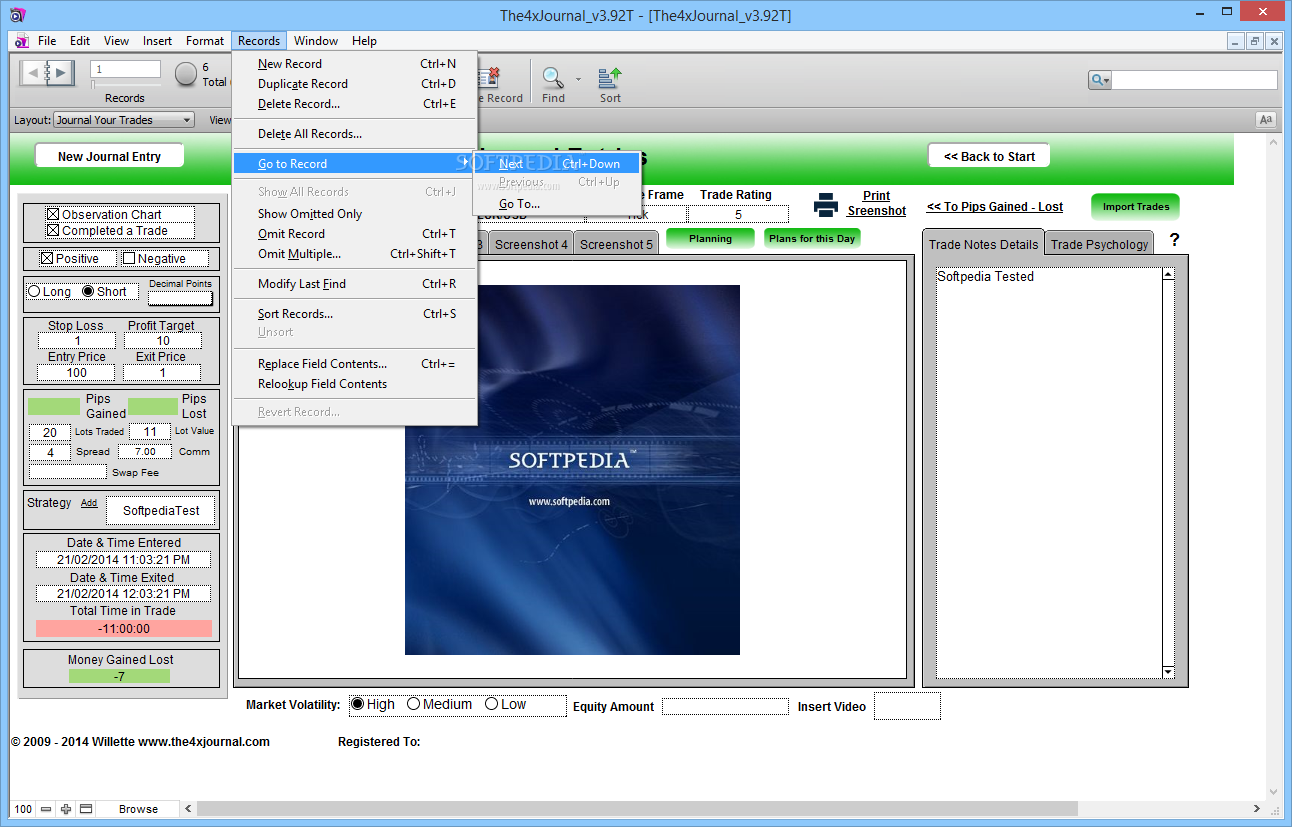The image size is (1292, 827).
Task: Open the Screenshot 4 tab
Action: pos(531,244)
